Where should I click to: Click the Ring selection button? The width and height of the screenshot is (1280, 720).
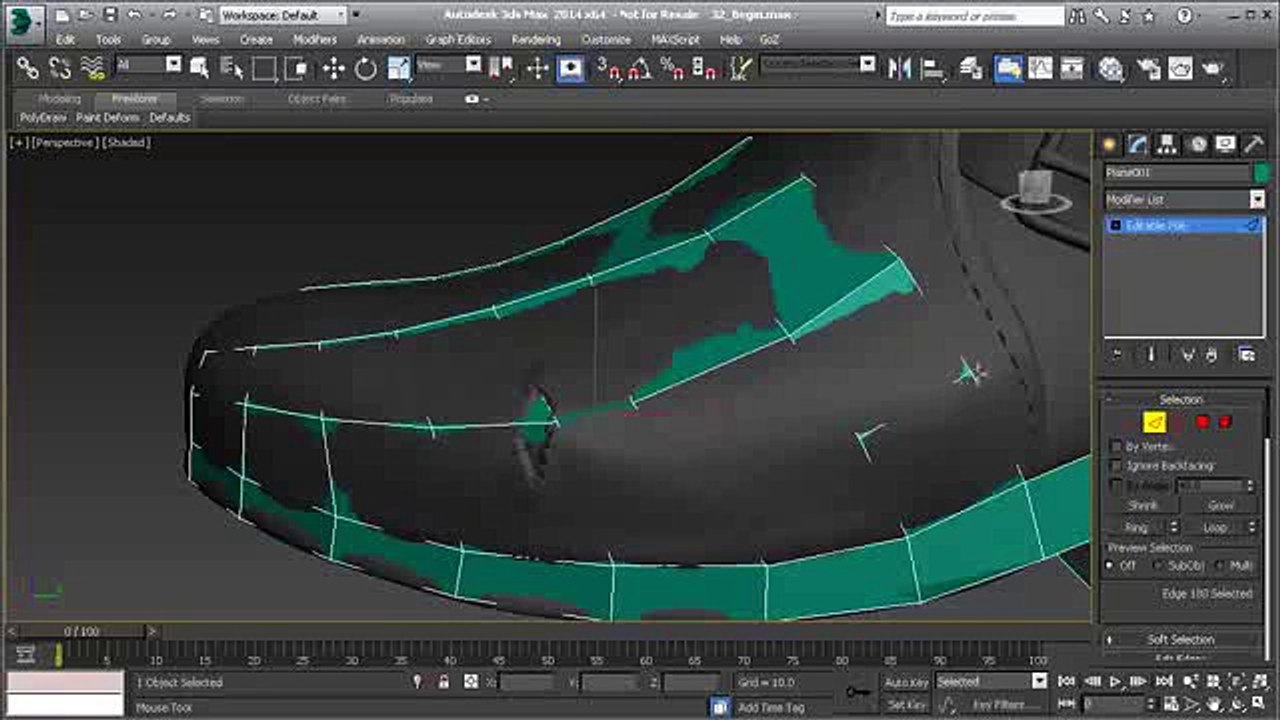(1135, 527)
